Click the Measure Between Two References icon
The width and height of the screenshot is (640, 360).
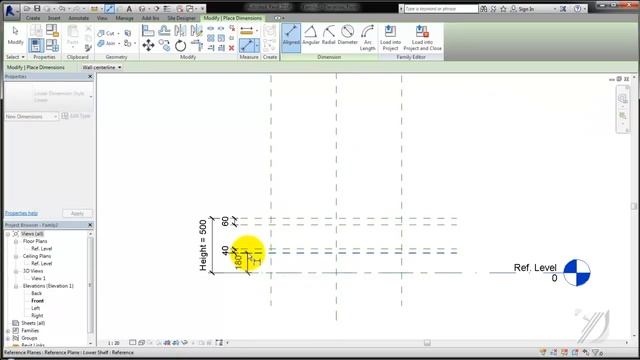(247, 31)
